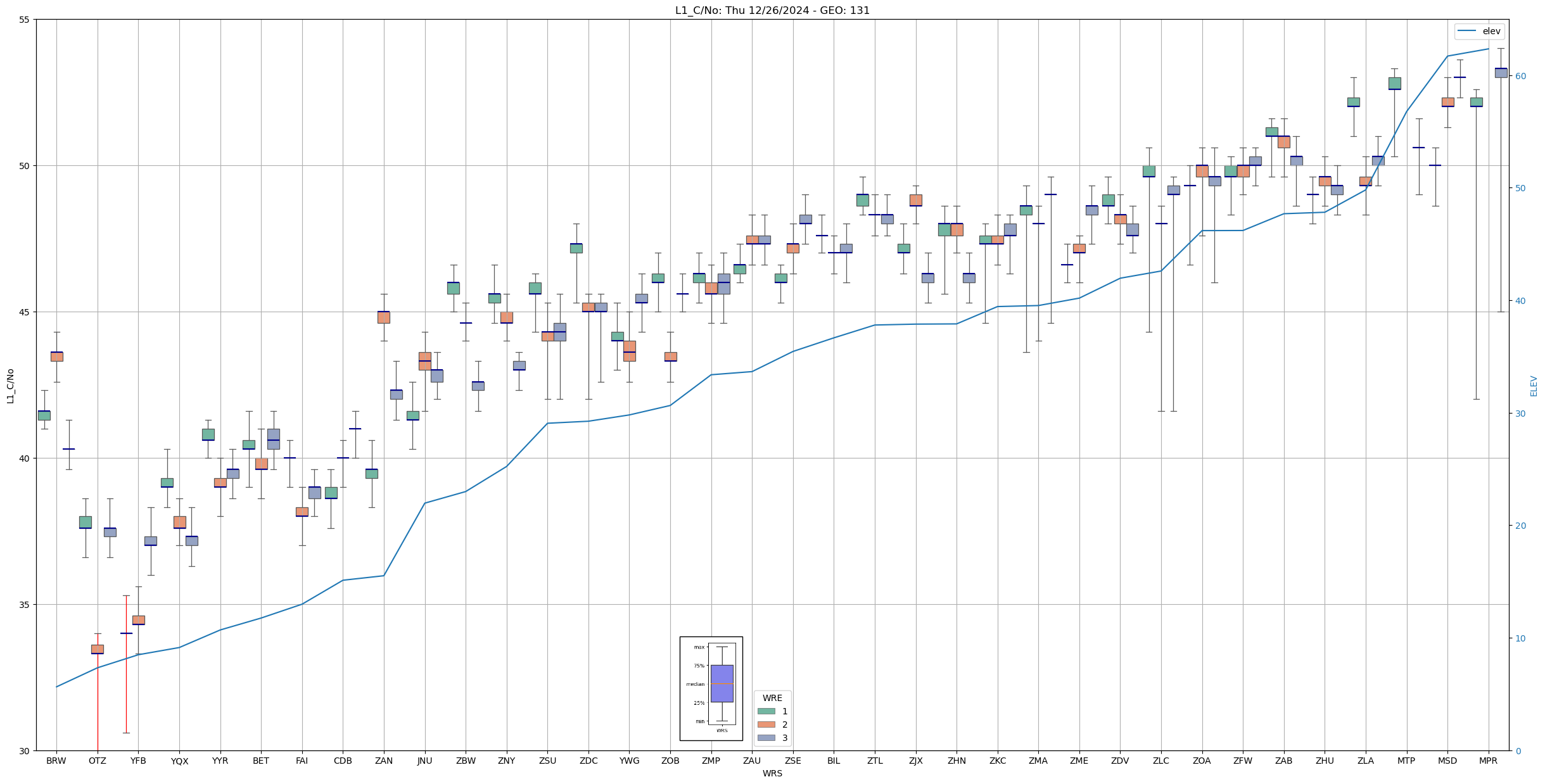Click the elev line legend entry
The height and width of the screenshot is (784, 1545).
pos(1478,31)
